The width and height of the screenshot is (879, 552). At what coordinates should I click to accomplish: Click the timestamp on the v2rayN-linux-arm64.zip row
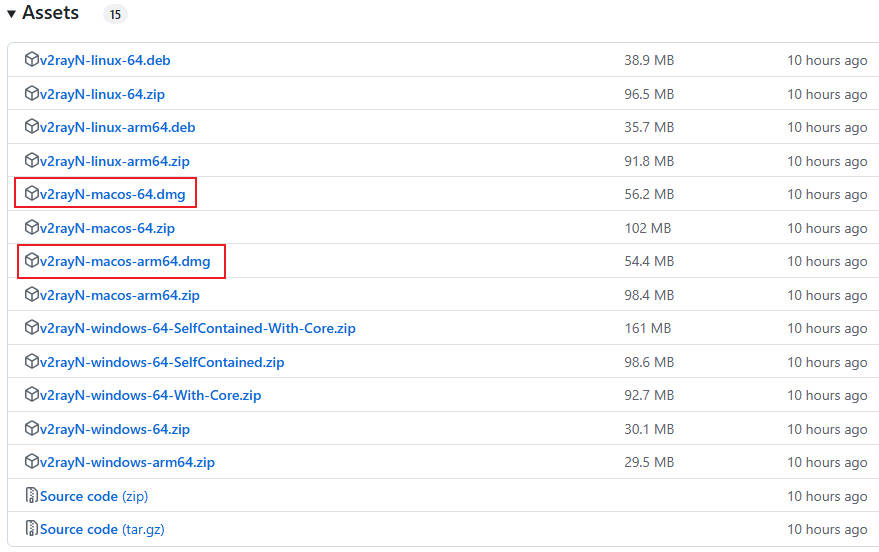click(x=827, y=162)
